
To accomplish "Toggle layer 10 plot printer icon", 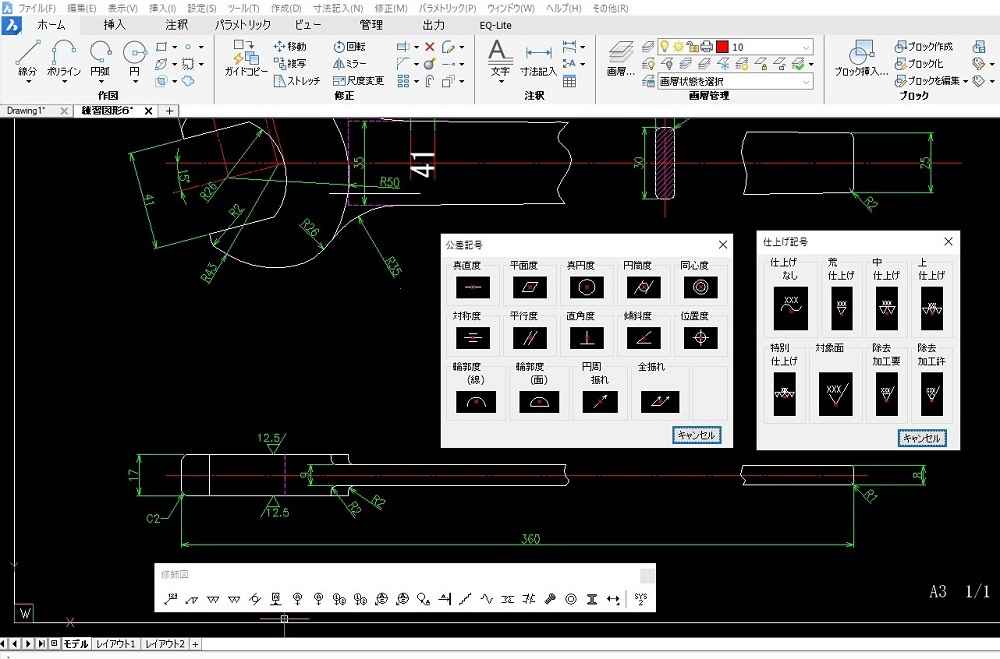I will pos(707,47).
